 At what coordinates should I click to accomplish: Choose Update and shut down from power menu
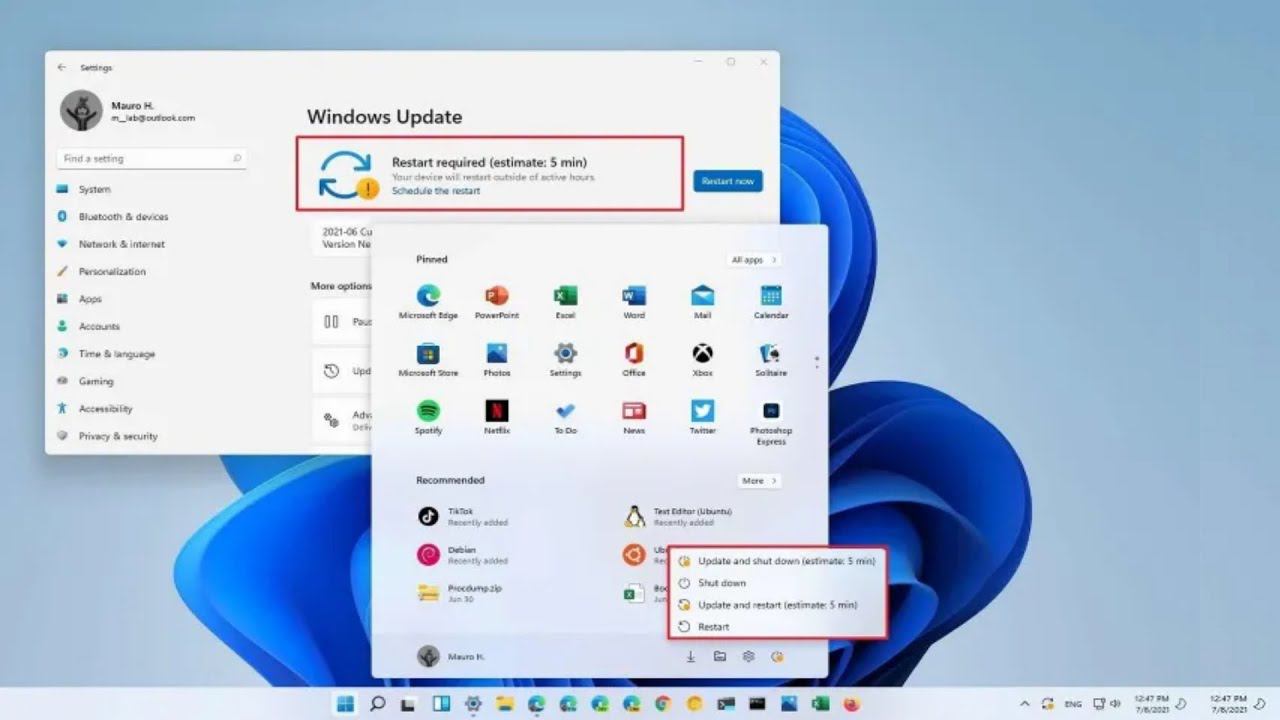777,561
